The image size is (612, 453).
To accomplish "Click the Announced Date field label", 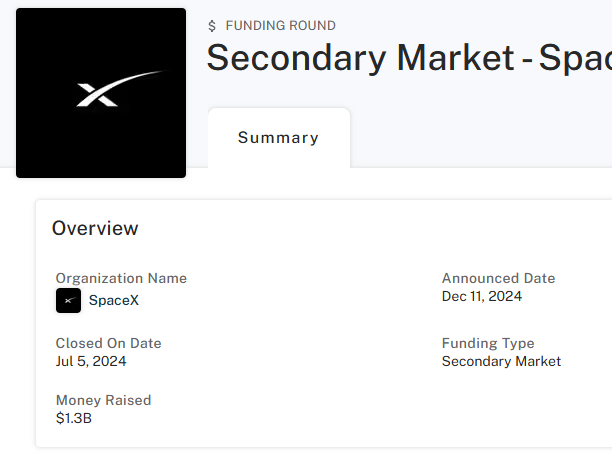I will [x=498, y=278].
